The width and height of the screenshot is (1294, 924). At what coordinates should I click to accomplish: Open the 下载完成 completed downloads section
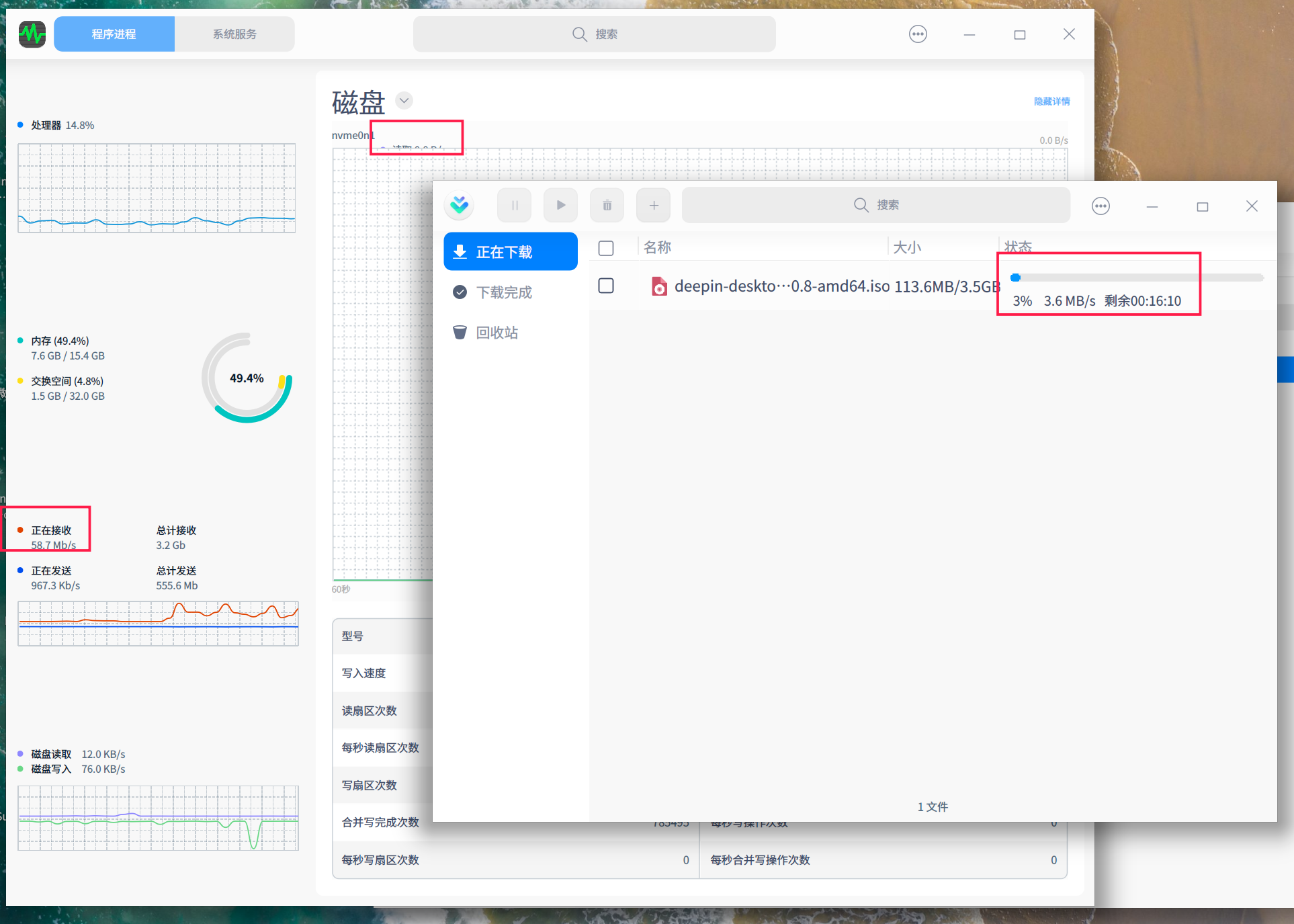click(504, 292)
